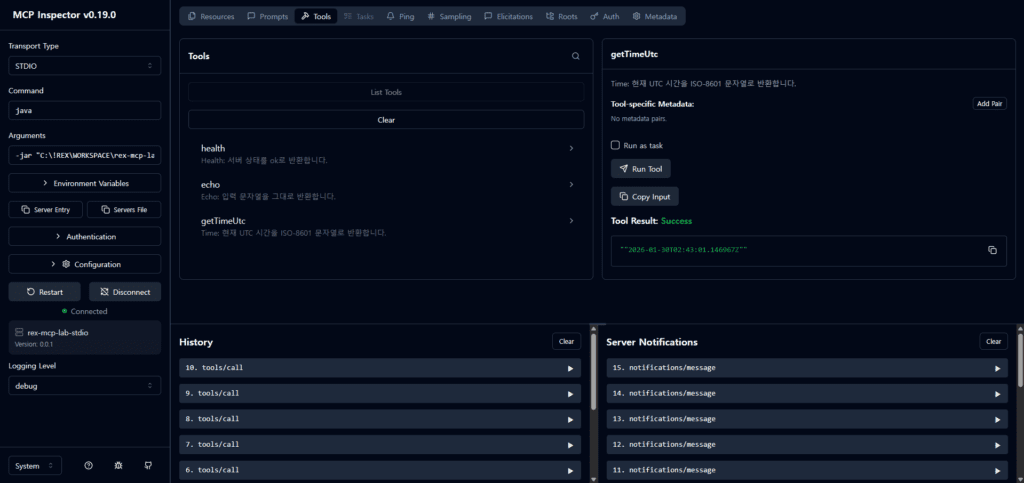Select the echo tool in list
The height and width of the screenshot is (483, 1024).
pos(386,190)
